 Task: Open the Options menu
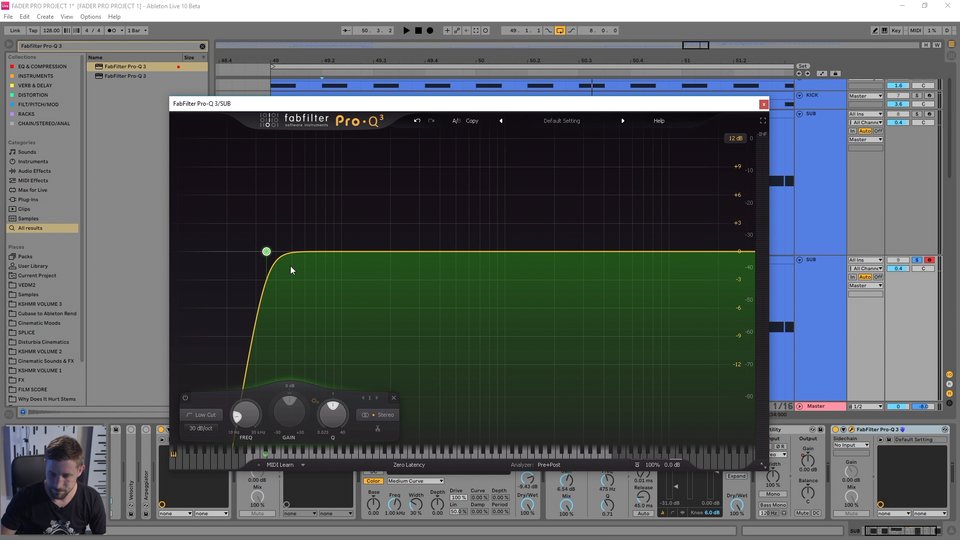(x=90, y=17)
